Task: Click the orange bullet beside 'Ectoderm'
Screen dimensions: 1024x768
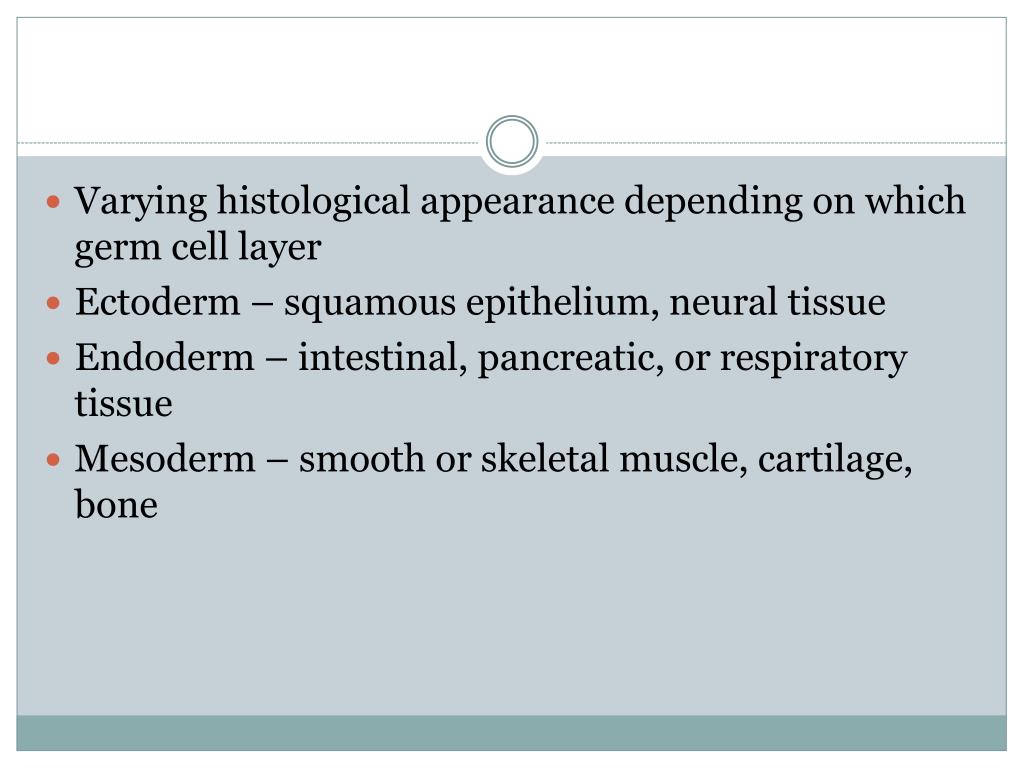Action: (x=54, y=303)
